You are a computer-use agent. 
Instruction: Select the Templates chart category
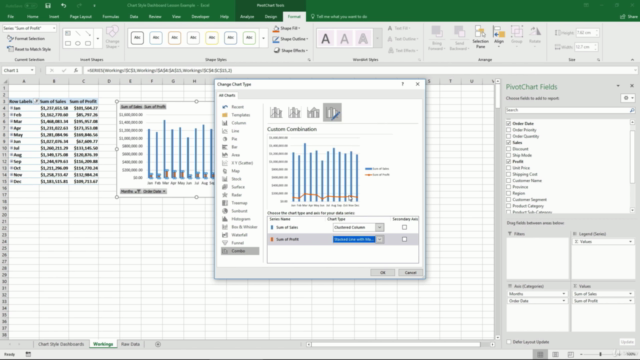pos(239,115)
